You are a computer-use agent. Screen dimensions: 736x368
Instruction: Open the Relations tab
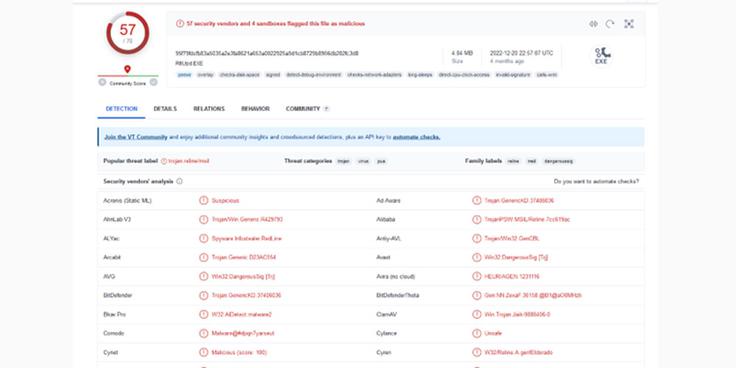tap(209, 108)
